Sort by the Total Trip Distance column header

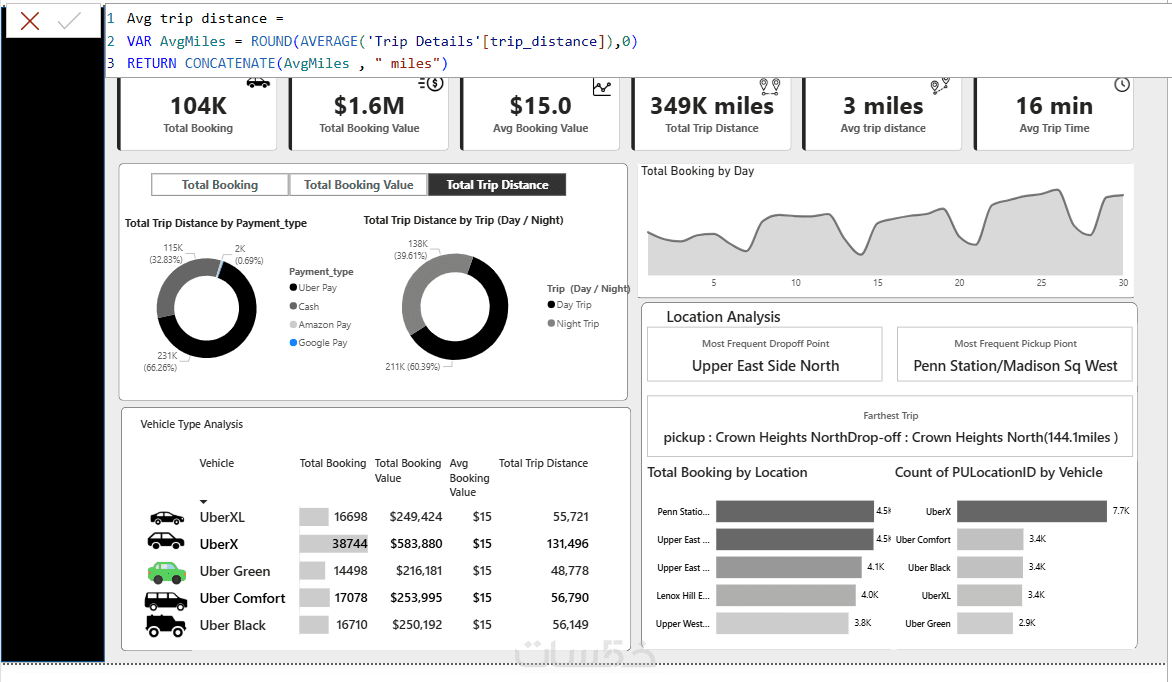(543, 464)
